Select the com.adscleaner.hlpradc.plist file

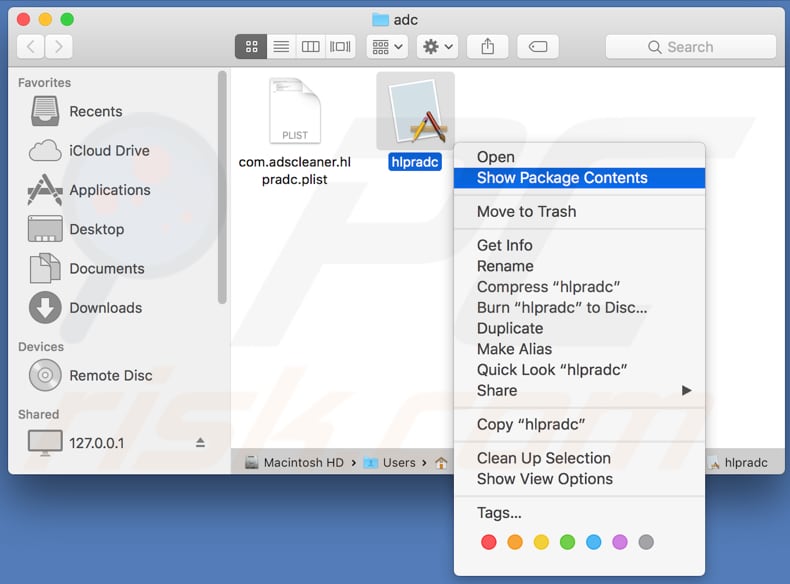pyautogui.click(x=295, y=130)
